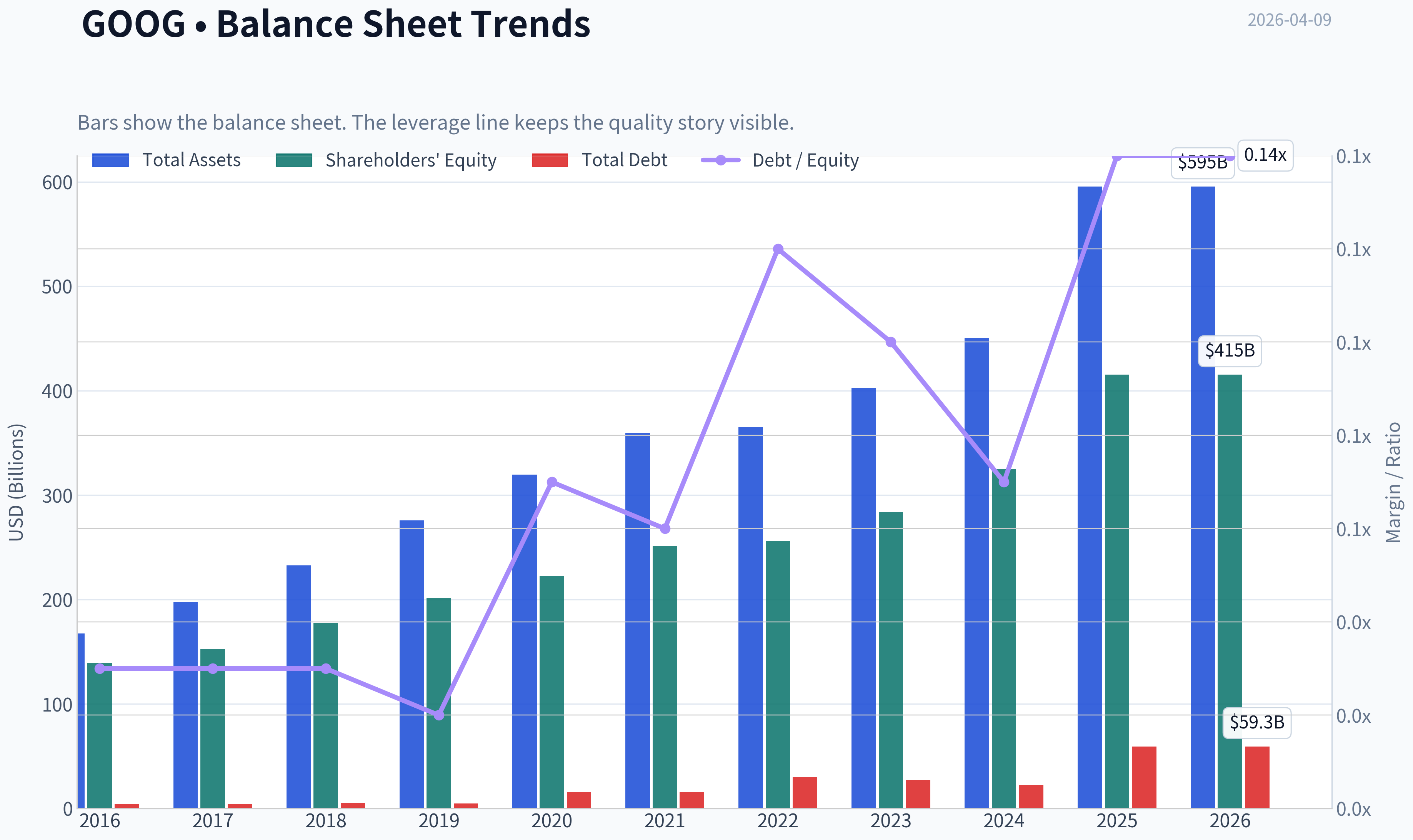Click the blue Total Assets legend swatch
The width and height of the screenshot is (1413, 840).
click(x=110, y=160)
